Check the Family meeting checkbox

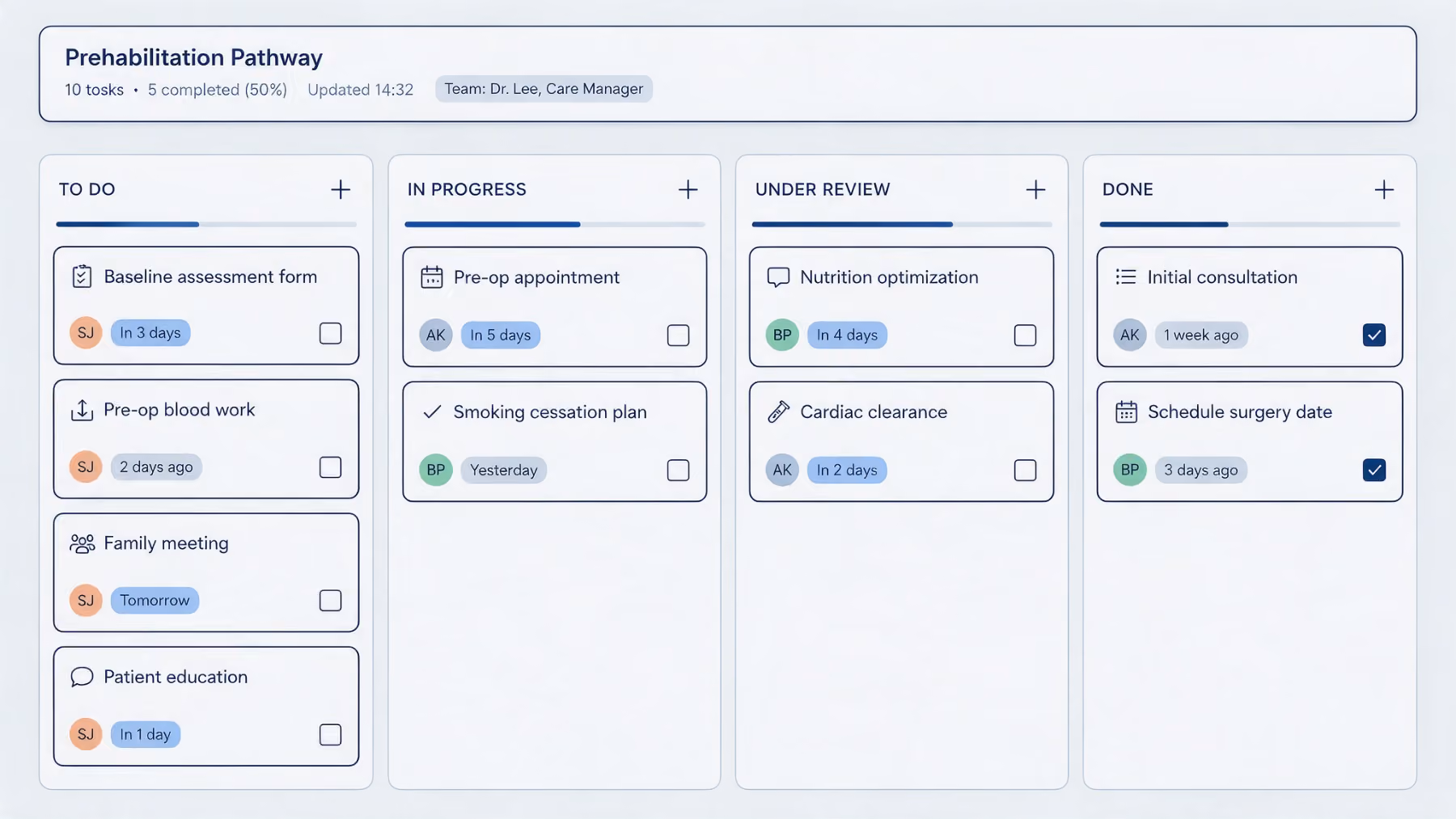click(x=330, y=601)
